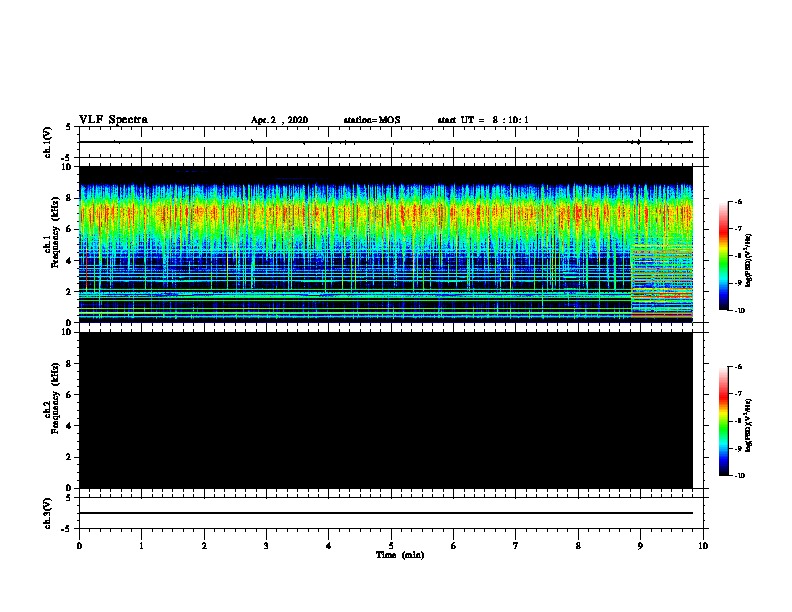
Task: Click the time axis tick labeled 0
Action: click(79, 546)
